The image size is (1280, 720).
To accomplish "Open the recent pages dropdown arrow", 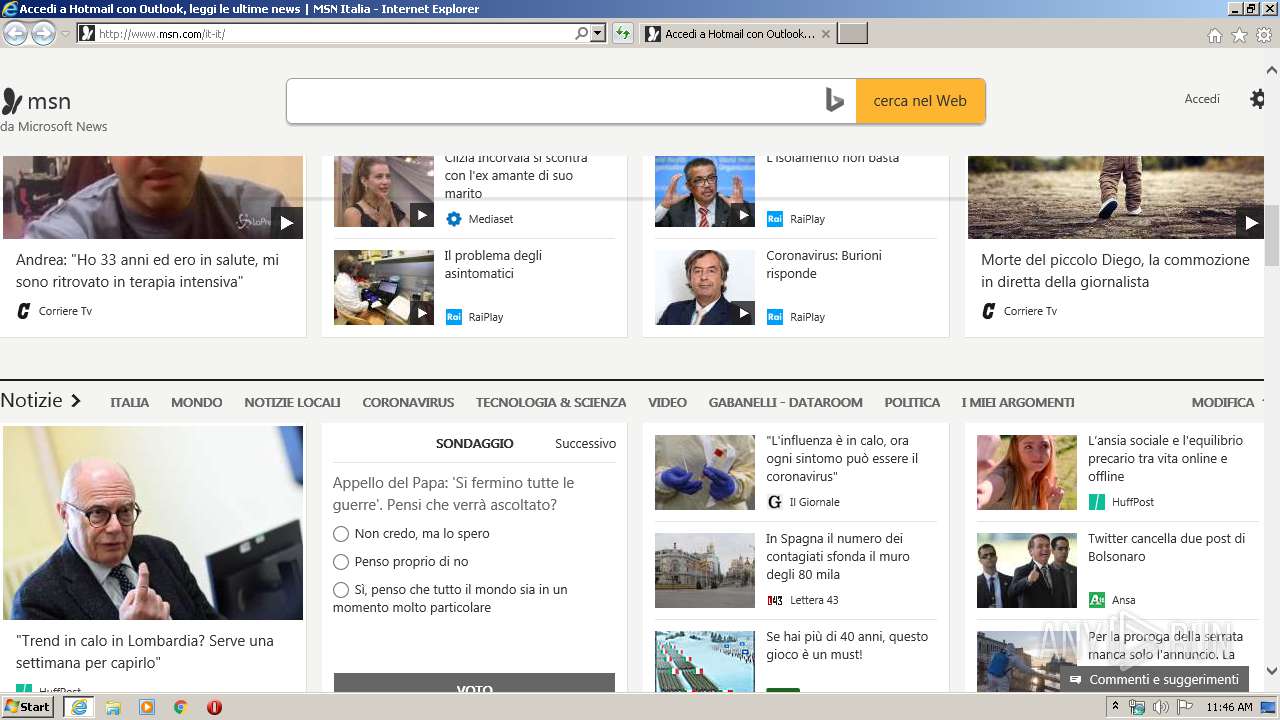I will coord(66,34).
